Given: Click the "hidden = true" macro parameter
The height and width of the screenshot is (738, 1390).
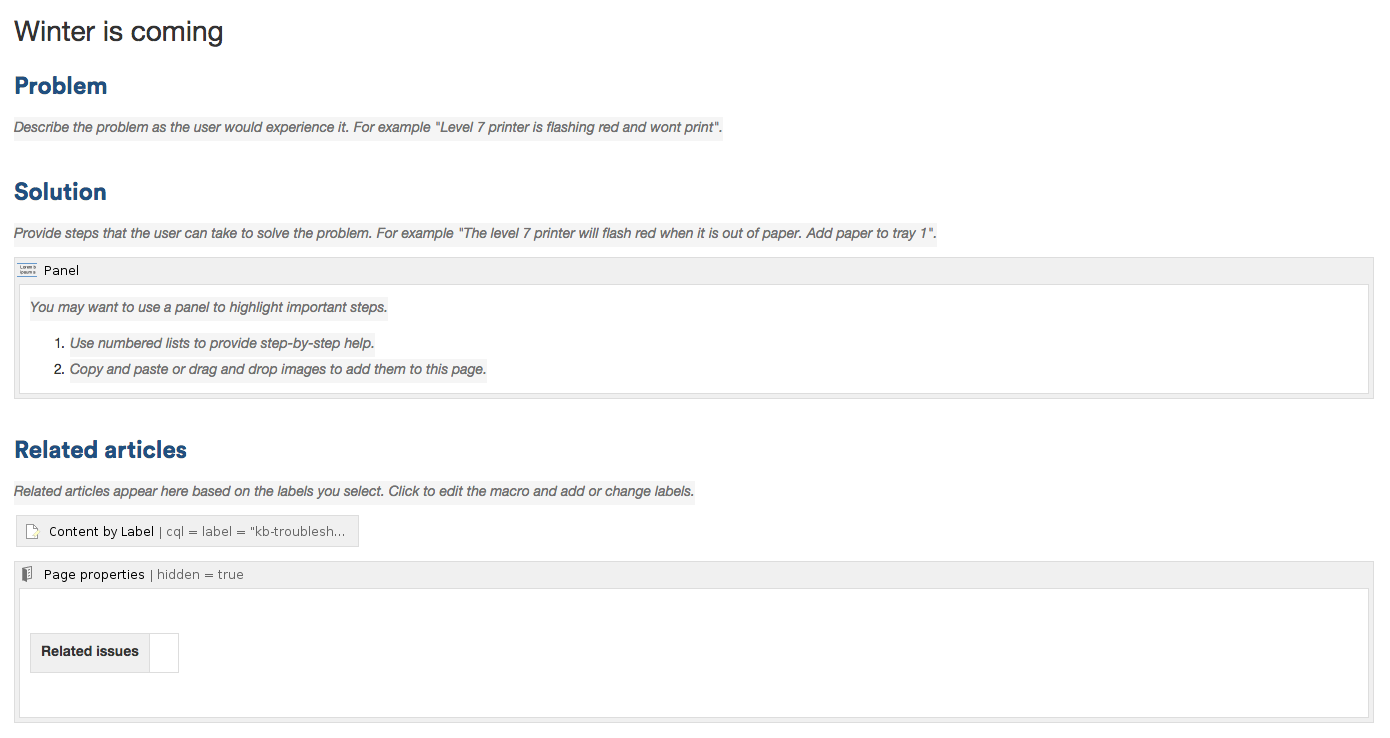Looking at the screenshot, I should 200,574.
